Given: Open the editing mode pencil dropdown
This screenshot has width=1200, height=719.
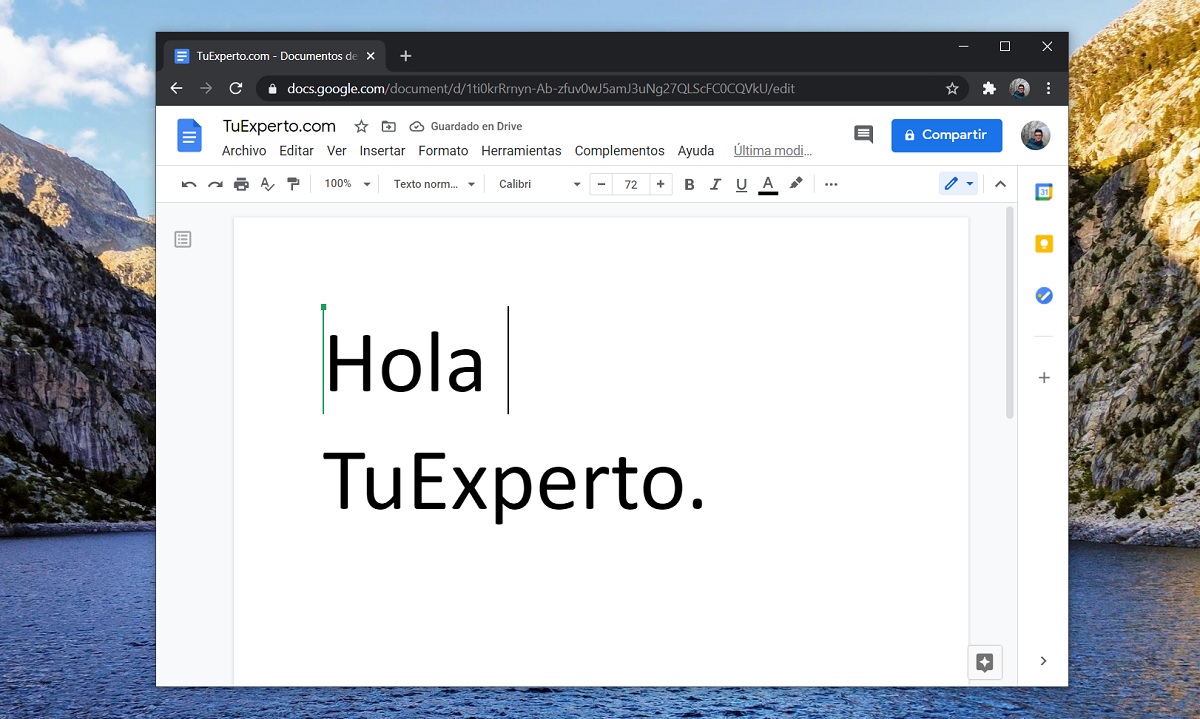Looking at the screenshot, I should [x=958, y=184].
